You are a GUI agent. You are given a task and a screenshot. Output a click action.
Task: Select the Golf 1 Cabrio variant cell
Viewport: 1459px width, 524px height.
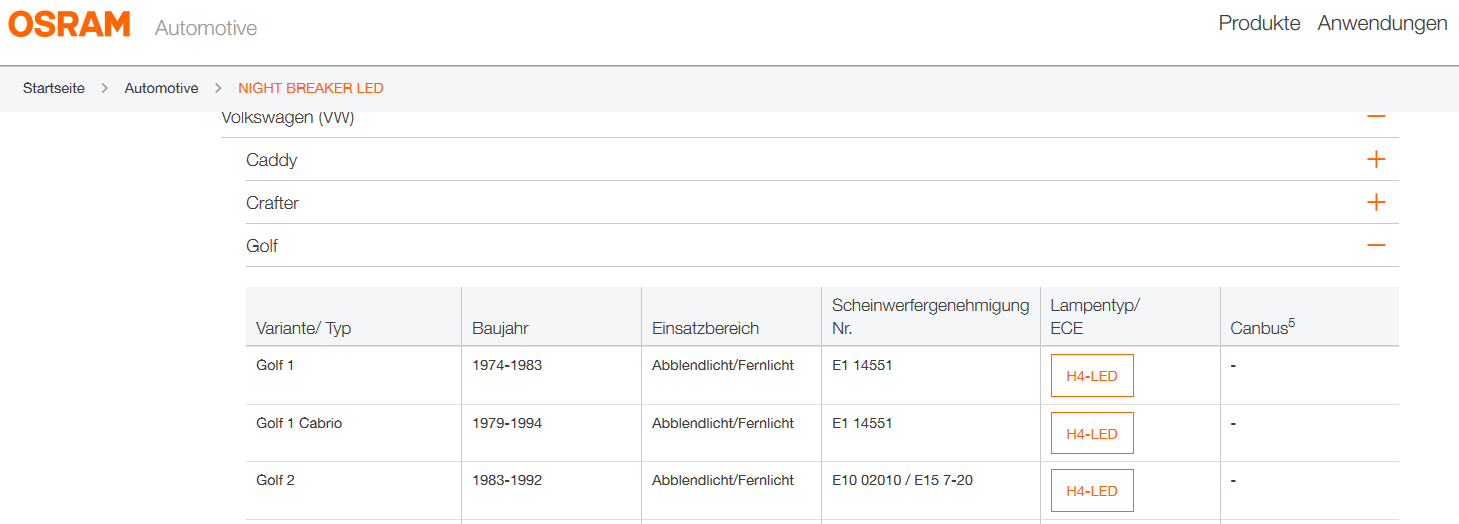coord(299,423)
